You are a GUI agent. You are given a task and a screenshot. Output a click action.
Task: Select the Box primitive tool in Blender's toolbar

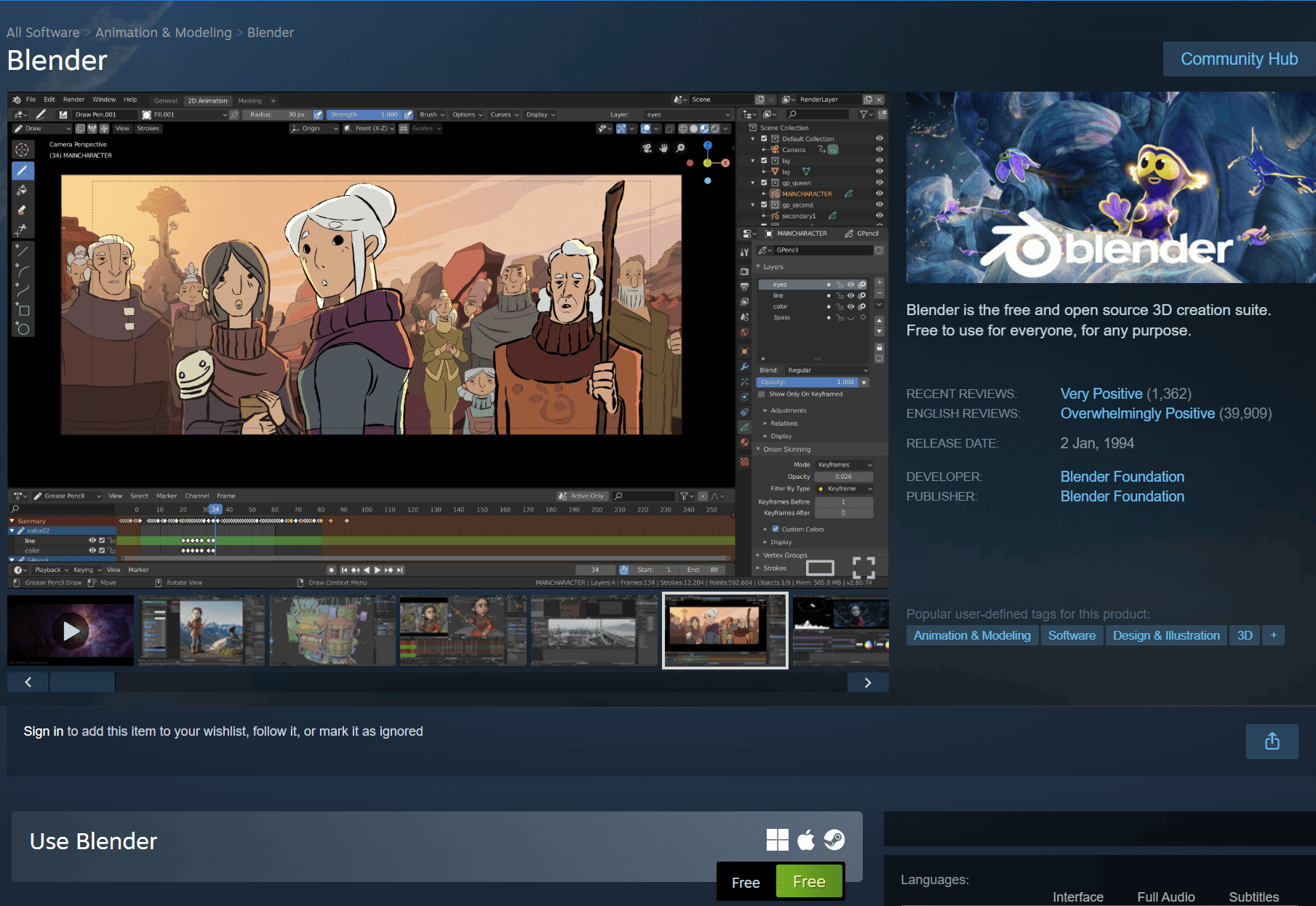tap(22, 309)
